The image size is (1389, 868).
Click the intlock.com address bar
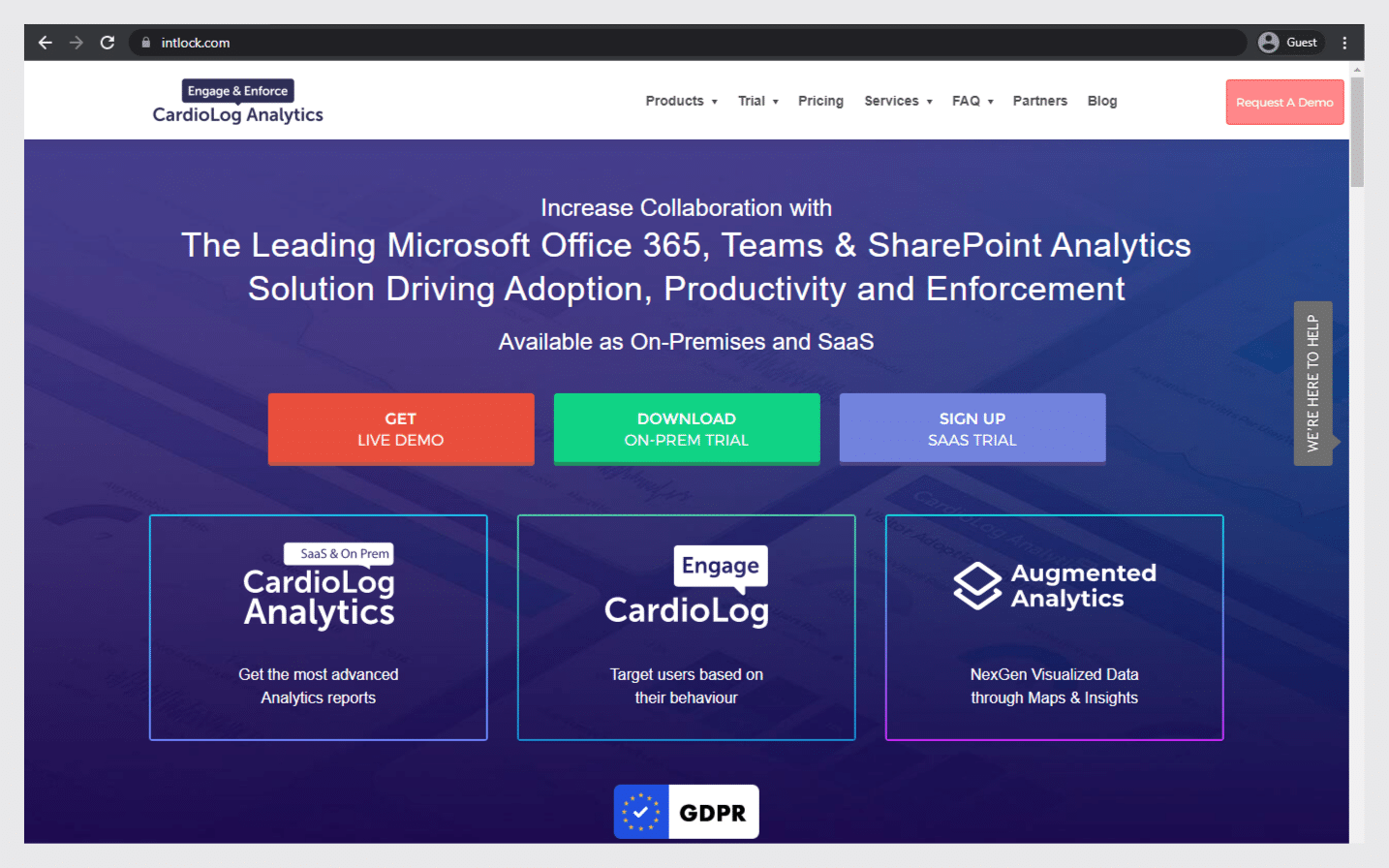tap(688, 43)
